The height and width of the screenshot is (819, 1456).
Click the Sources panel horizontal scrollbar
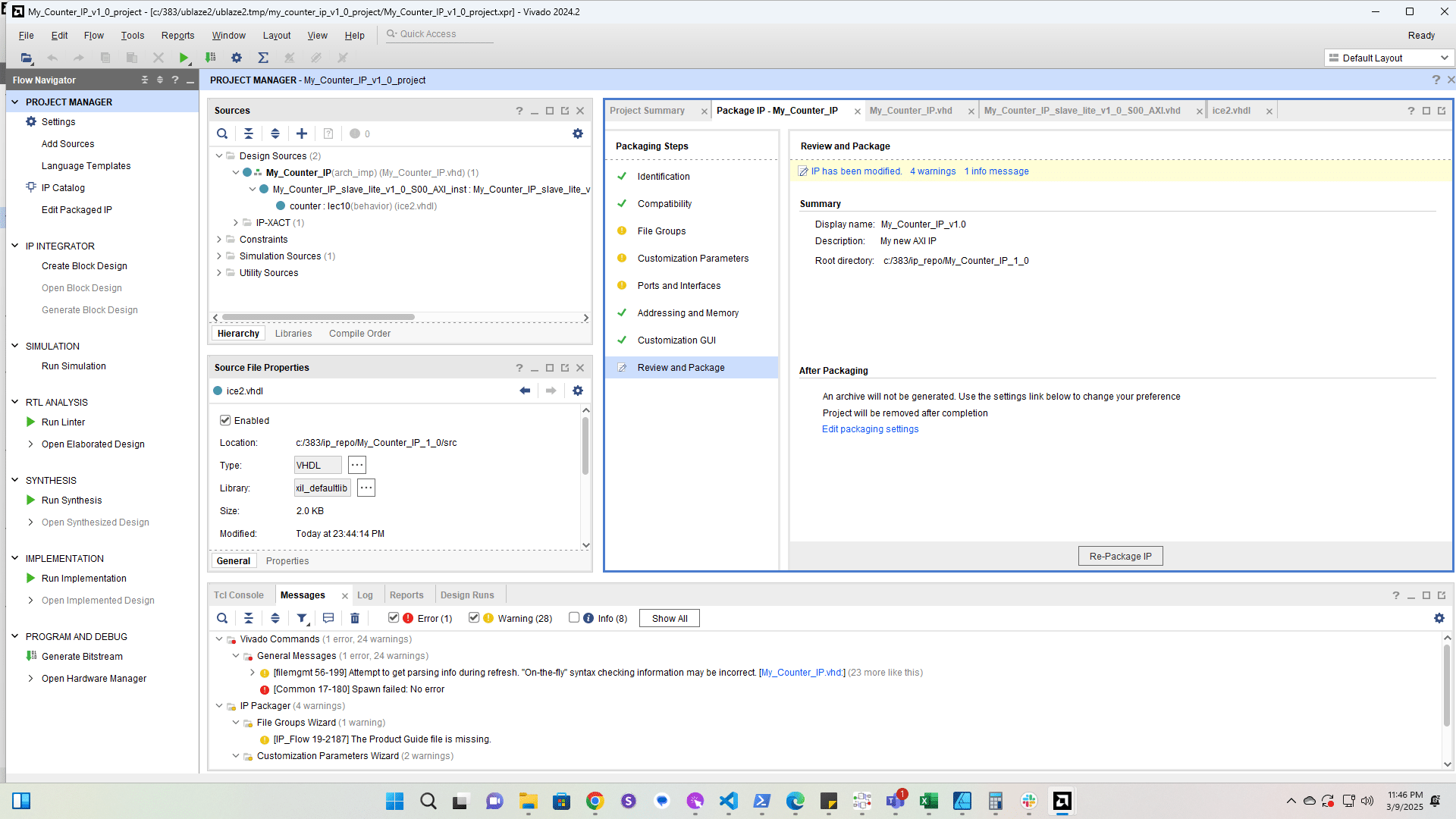(x=318, y=318)
